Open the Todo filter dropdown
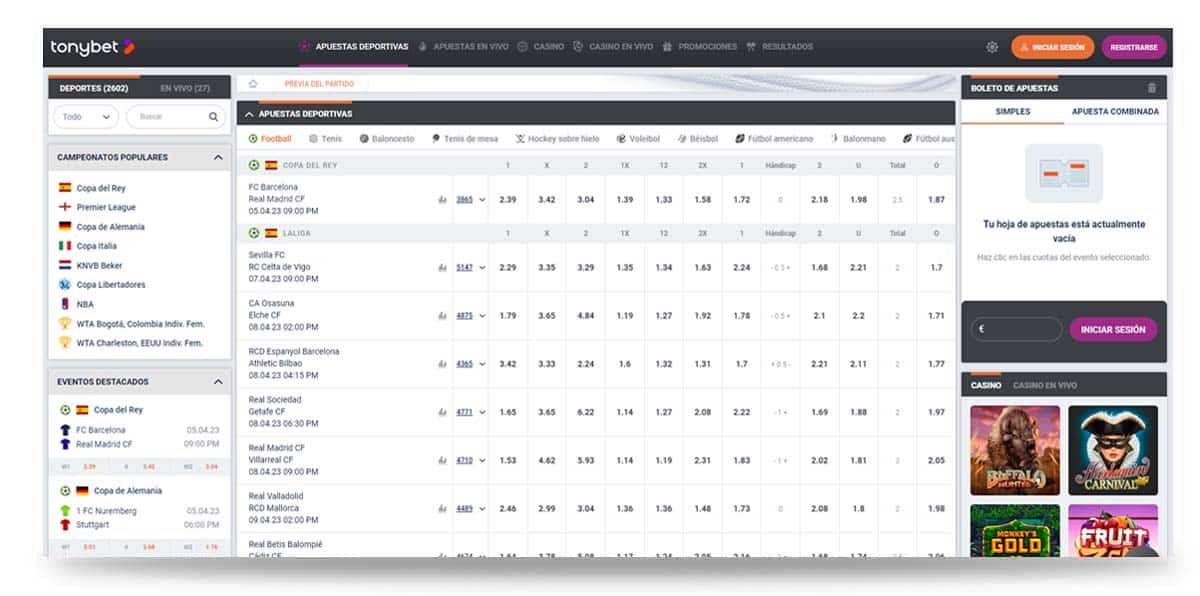 coord(86,117)
